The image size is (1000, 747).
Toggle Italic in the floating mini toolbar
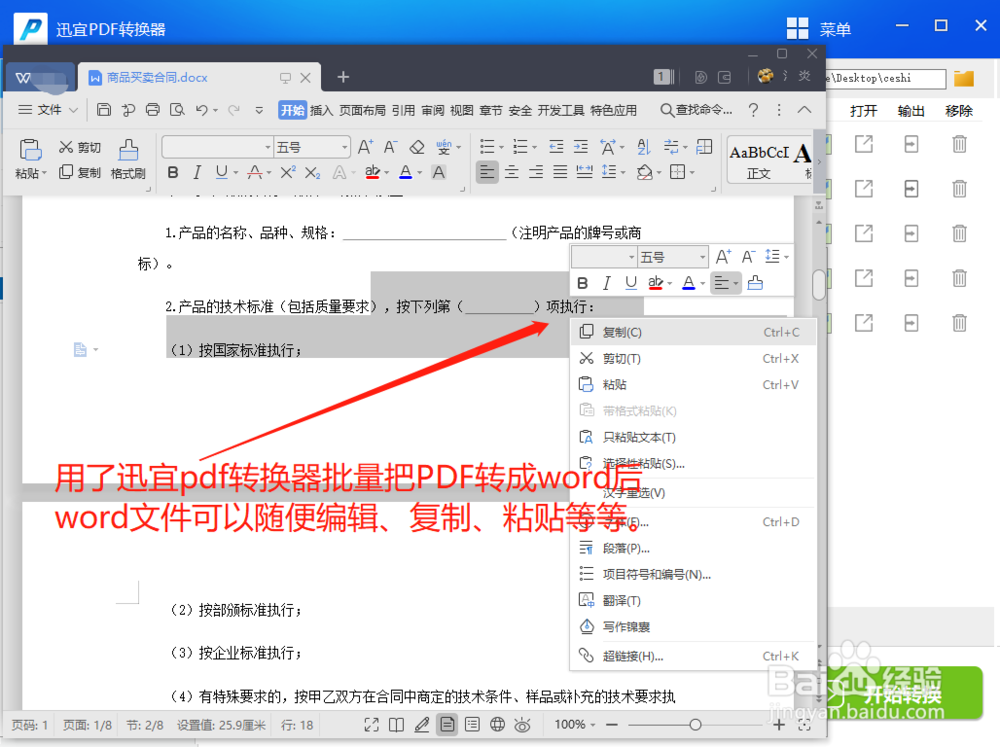(x=607, y=283)
